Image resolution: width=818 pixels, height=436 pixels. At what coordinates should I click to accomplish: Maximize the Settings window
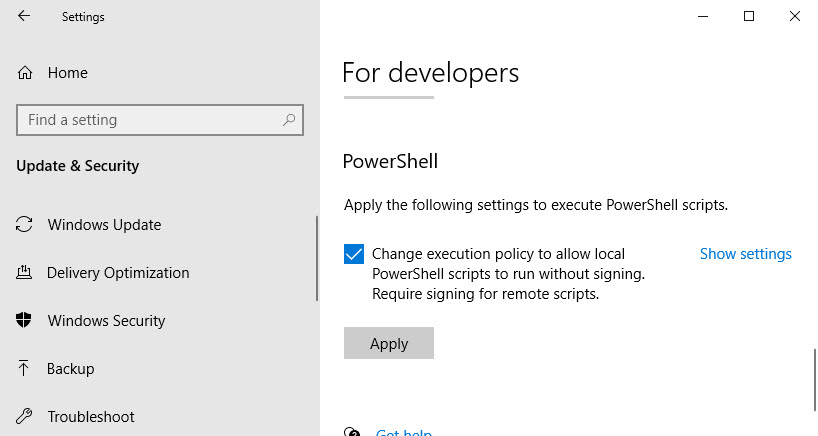point(749,16)
